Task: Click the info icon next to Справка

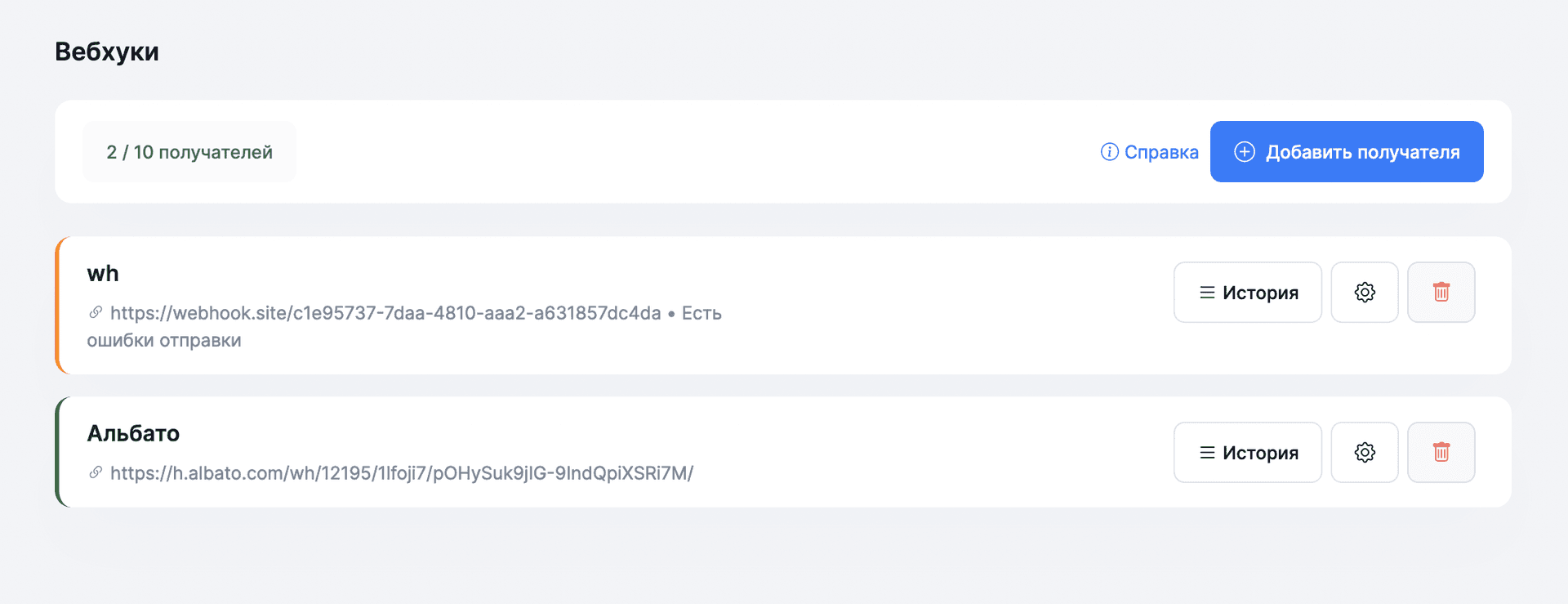Action: (1109, 152)
